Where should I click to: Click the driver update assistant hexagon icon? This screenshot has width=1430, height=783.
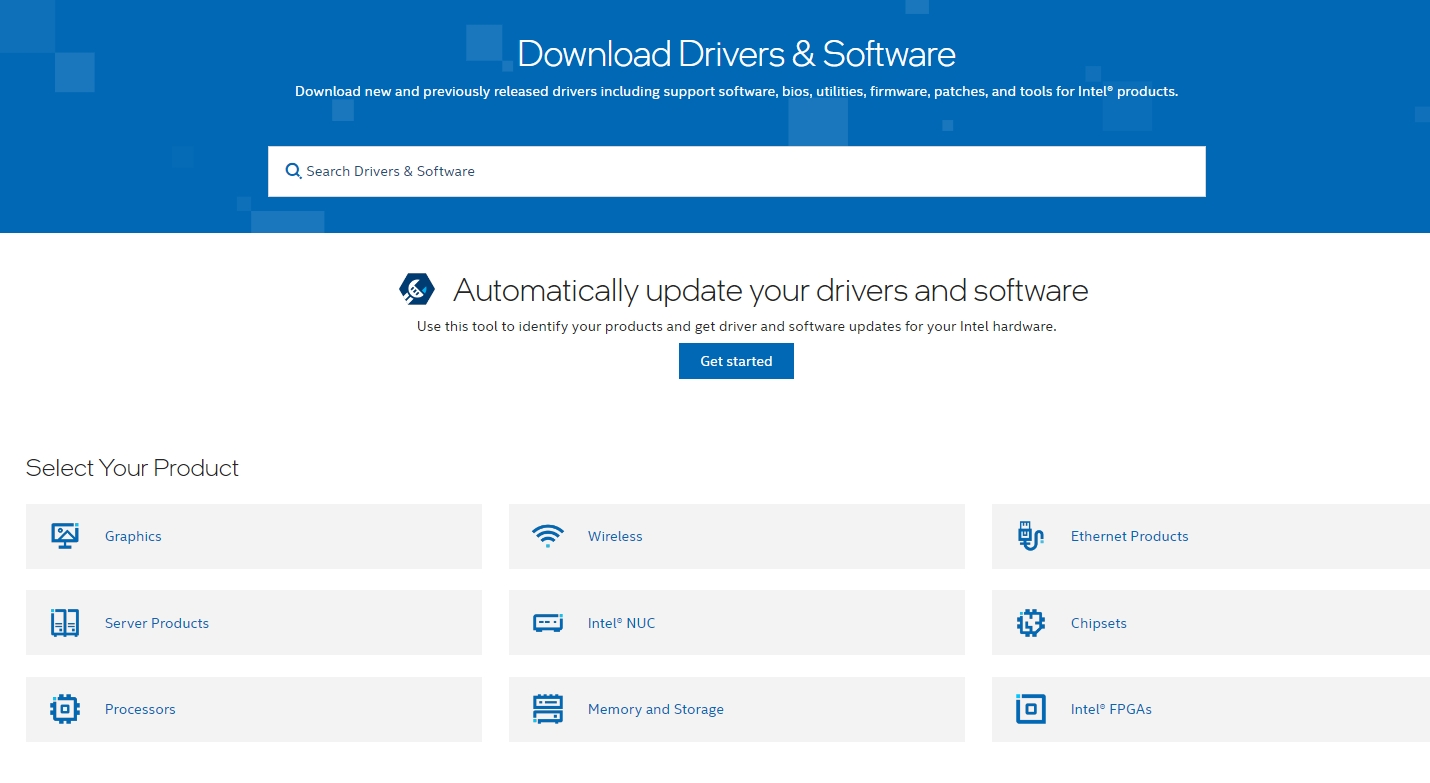[417, 289]
